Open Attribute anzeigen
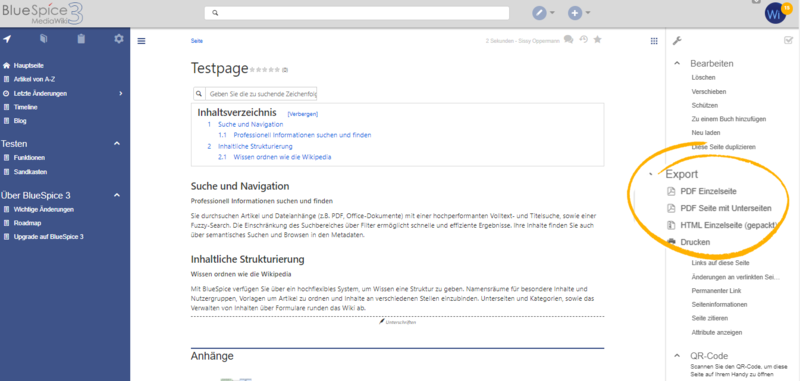This screenshot has height=381, width=800. point(716,333)
